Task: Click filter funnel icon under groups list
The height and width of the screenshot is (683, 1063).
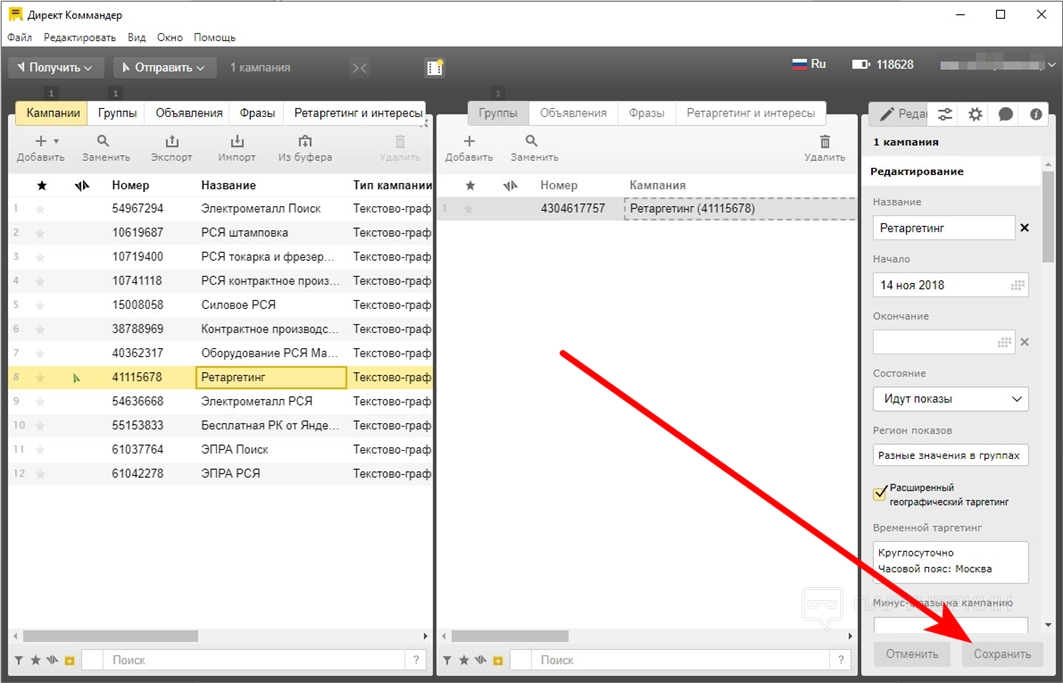Action: click(447, 660)
